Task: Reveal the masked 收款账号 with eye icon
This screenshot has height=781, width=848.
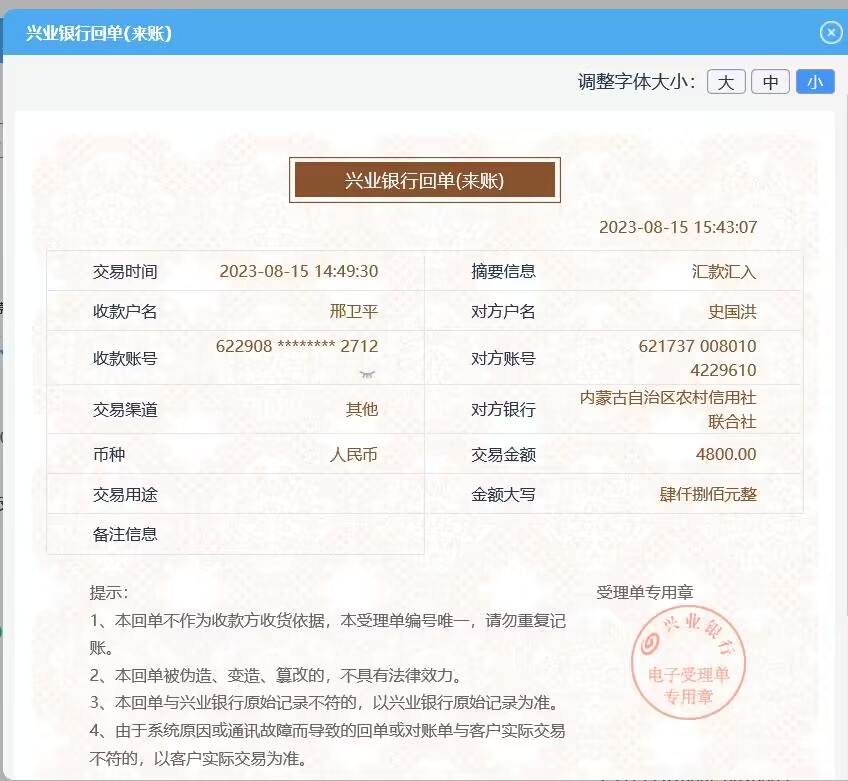Action: tap(367, 373)
